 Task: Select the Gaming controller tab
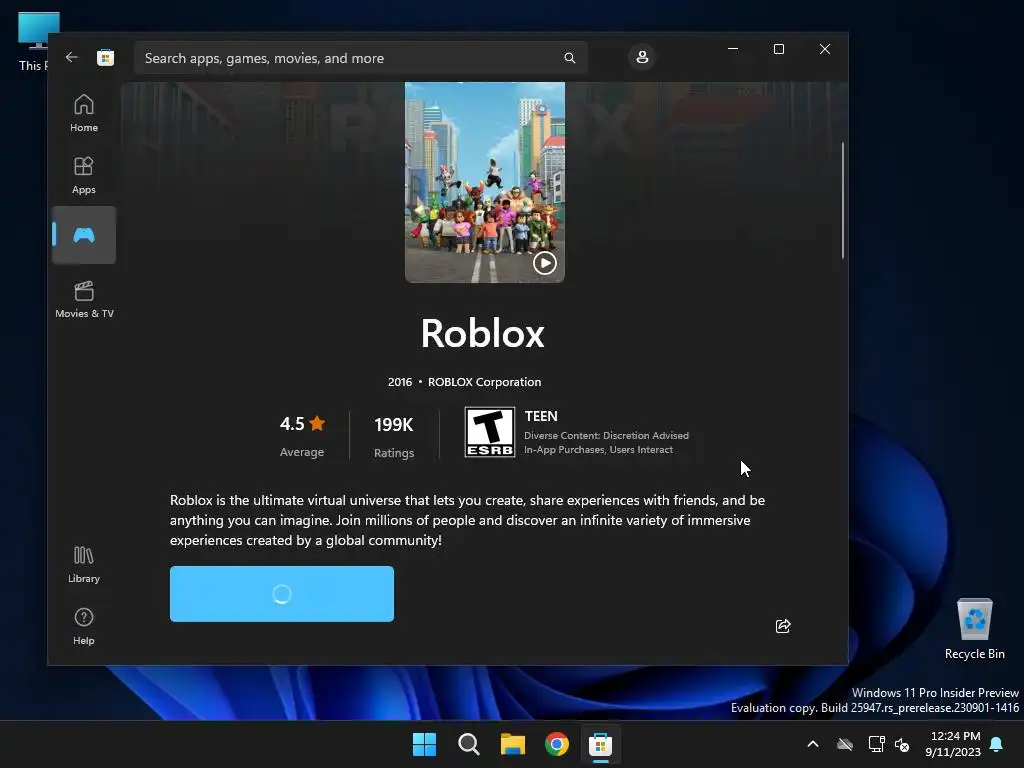pos(84,235)
